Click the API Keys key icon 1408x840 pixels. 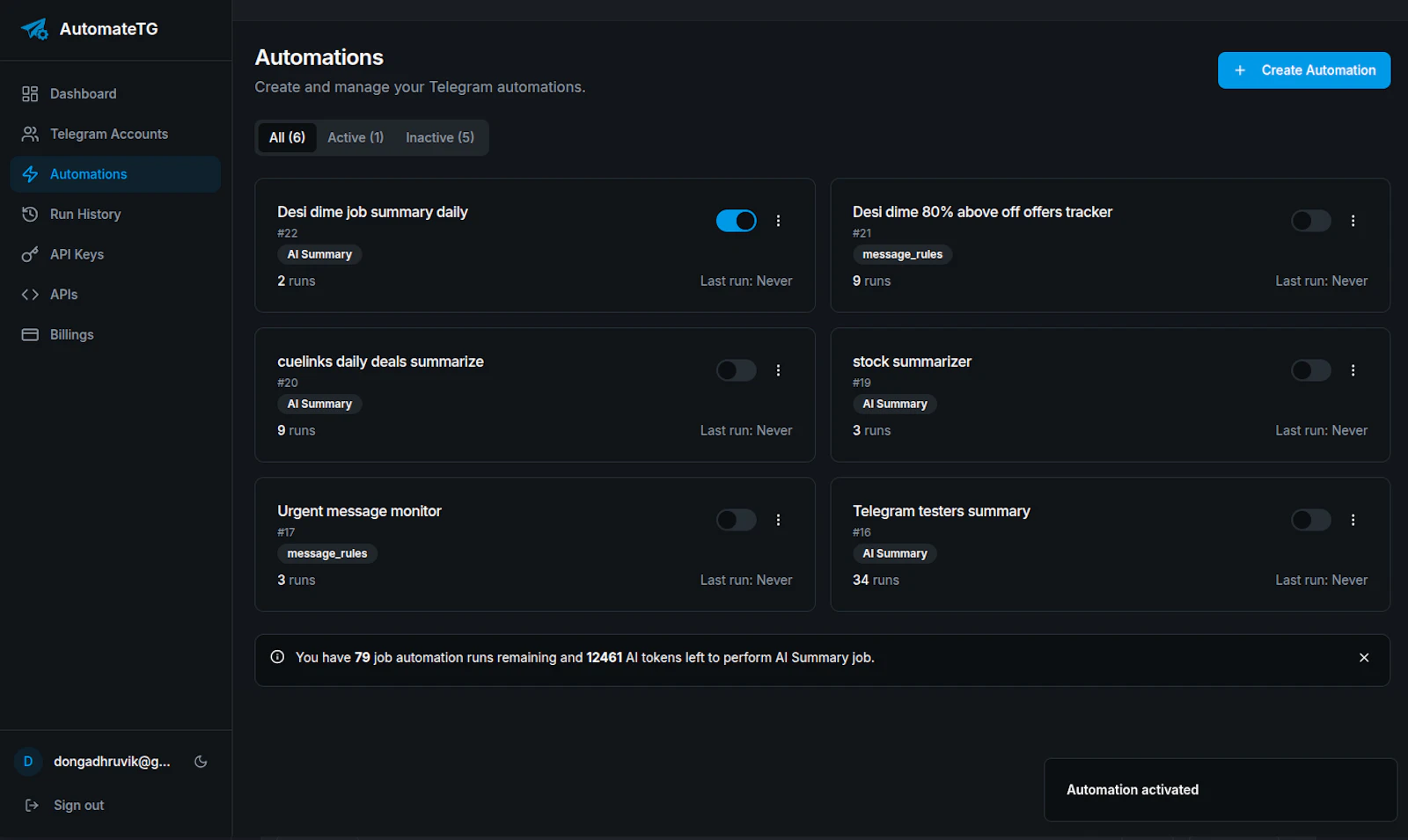click(x=30, y=254)
